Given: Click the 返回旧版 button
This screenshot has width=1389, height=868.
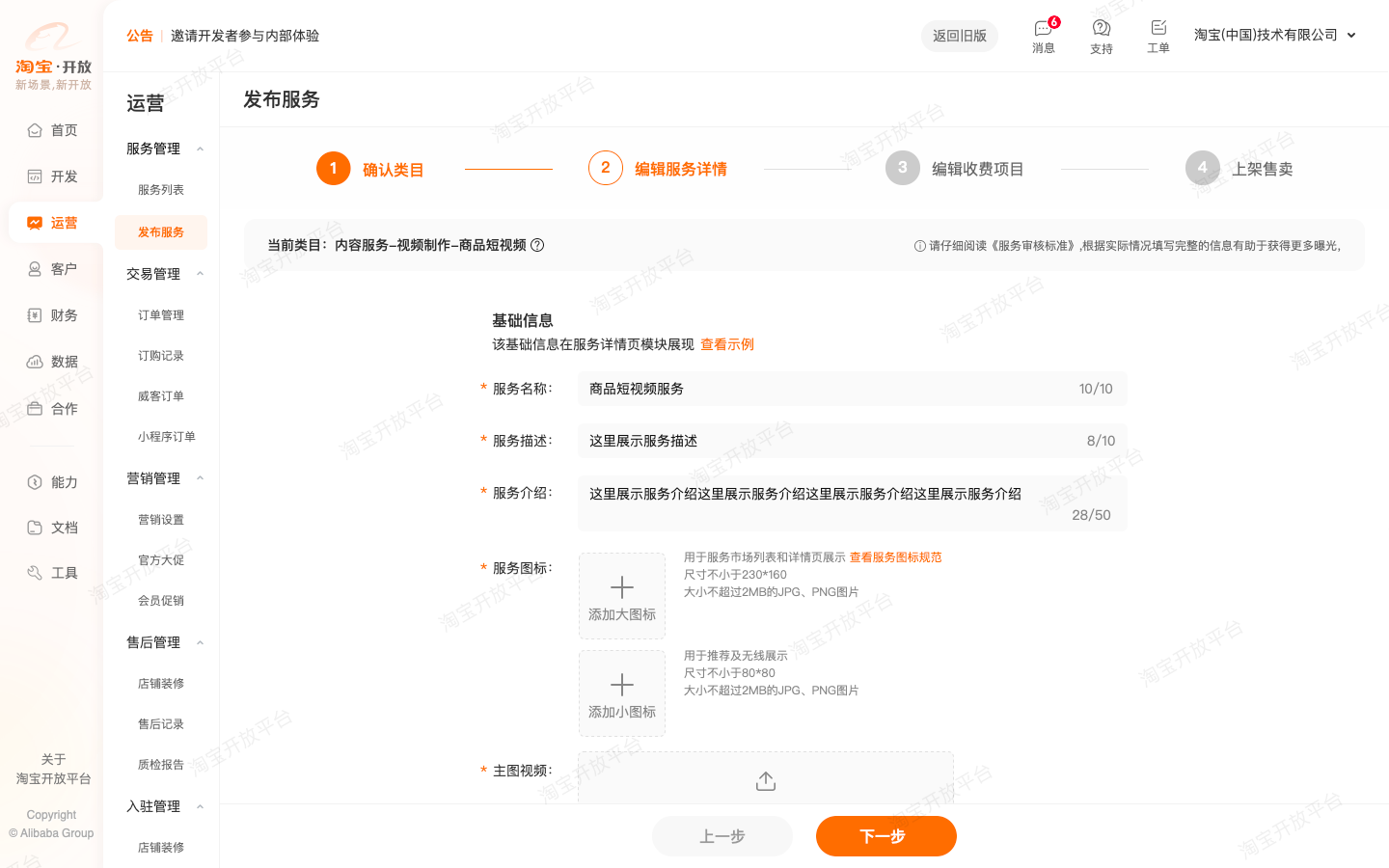Looking at the screenshot, I should (960, 36).
